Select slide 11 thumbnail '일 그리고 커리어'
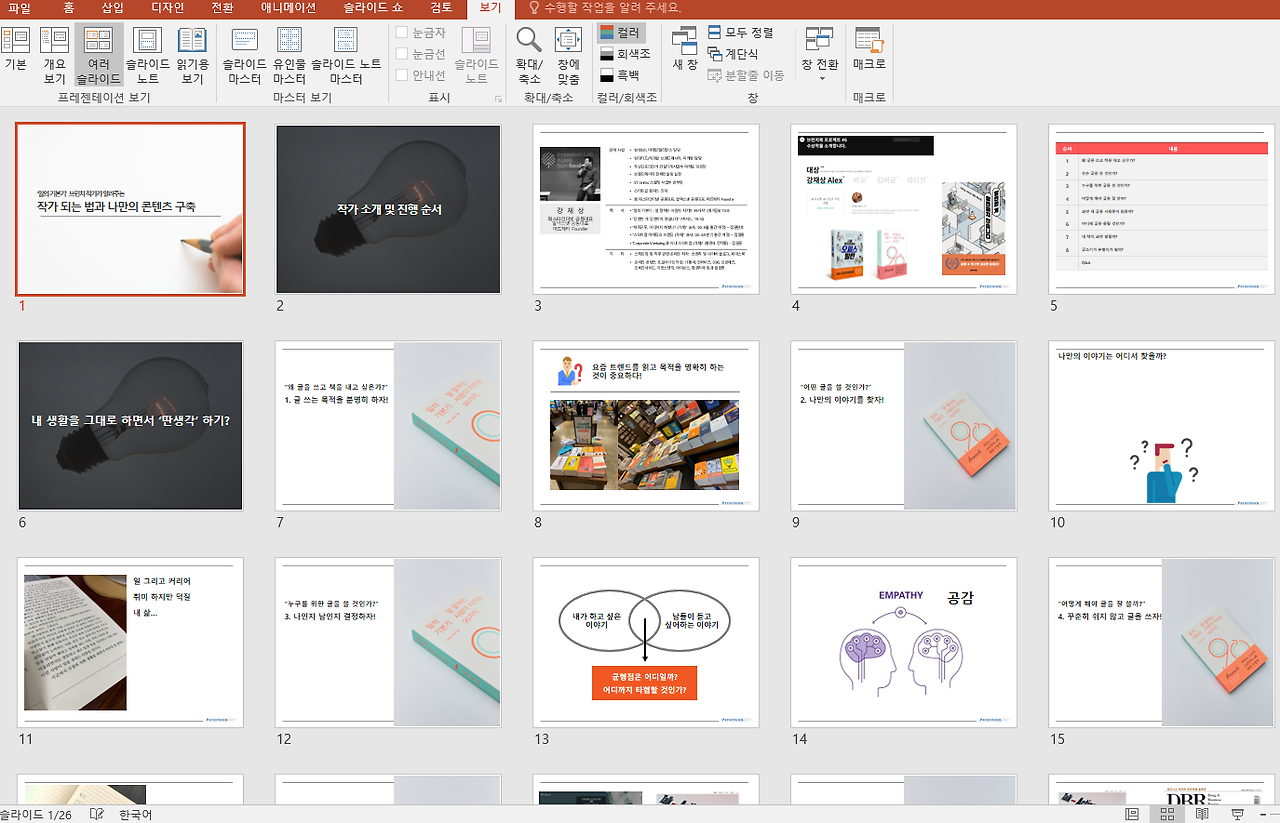The image size is (1280, 823). (x=131, y=642)
